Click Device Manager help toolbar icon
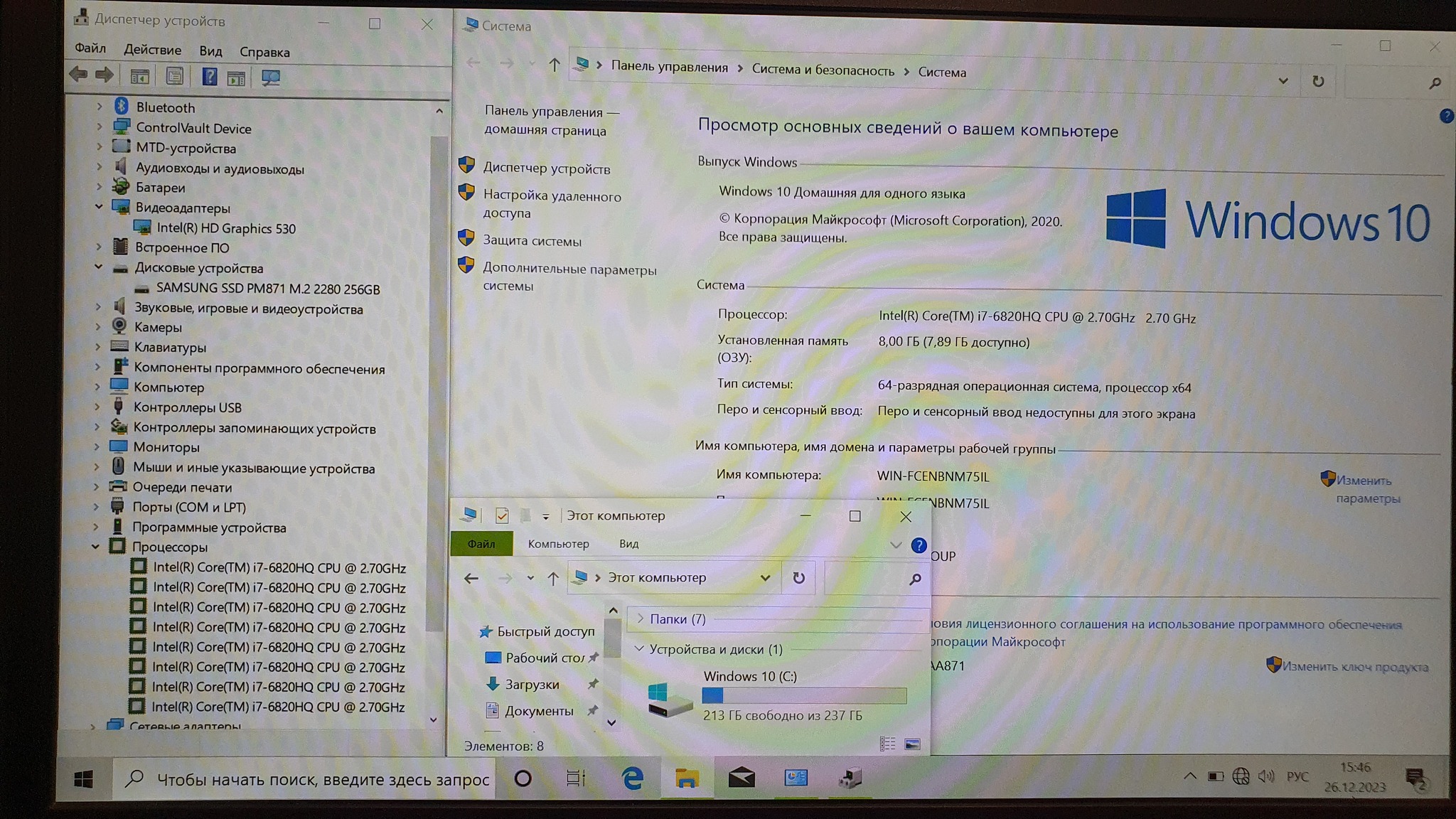The width and height of the screenshot is (1456, 819). point(209,77)
